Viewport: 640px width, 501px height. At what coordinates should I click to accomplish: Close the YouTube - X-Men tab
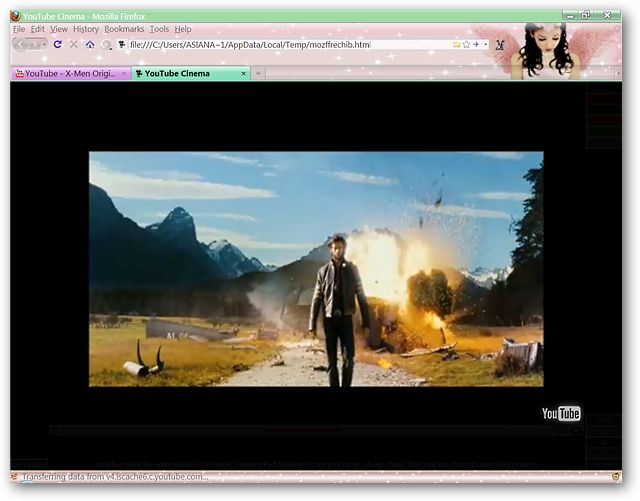click(124, 73)
